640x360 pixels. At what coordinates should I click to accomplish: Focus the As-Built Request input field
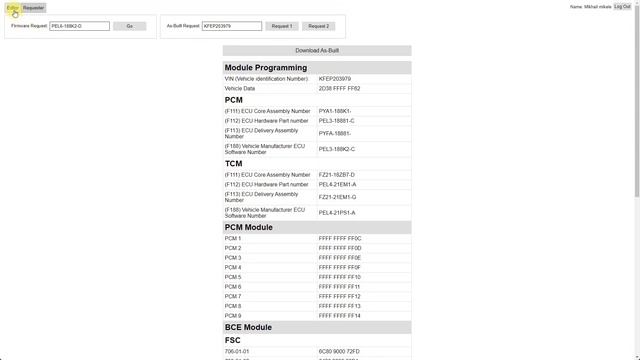(x=232, y=26)
